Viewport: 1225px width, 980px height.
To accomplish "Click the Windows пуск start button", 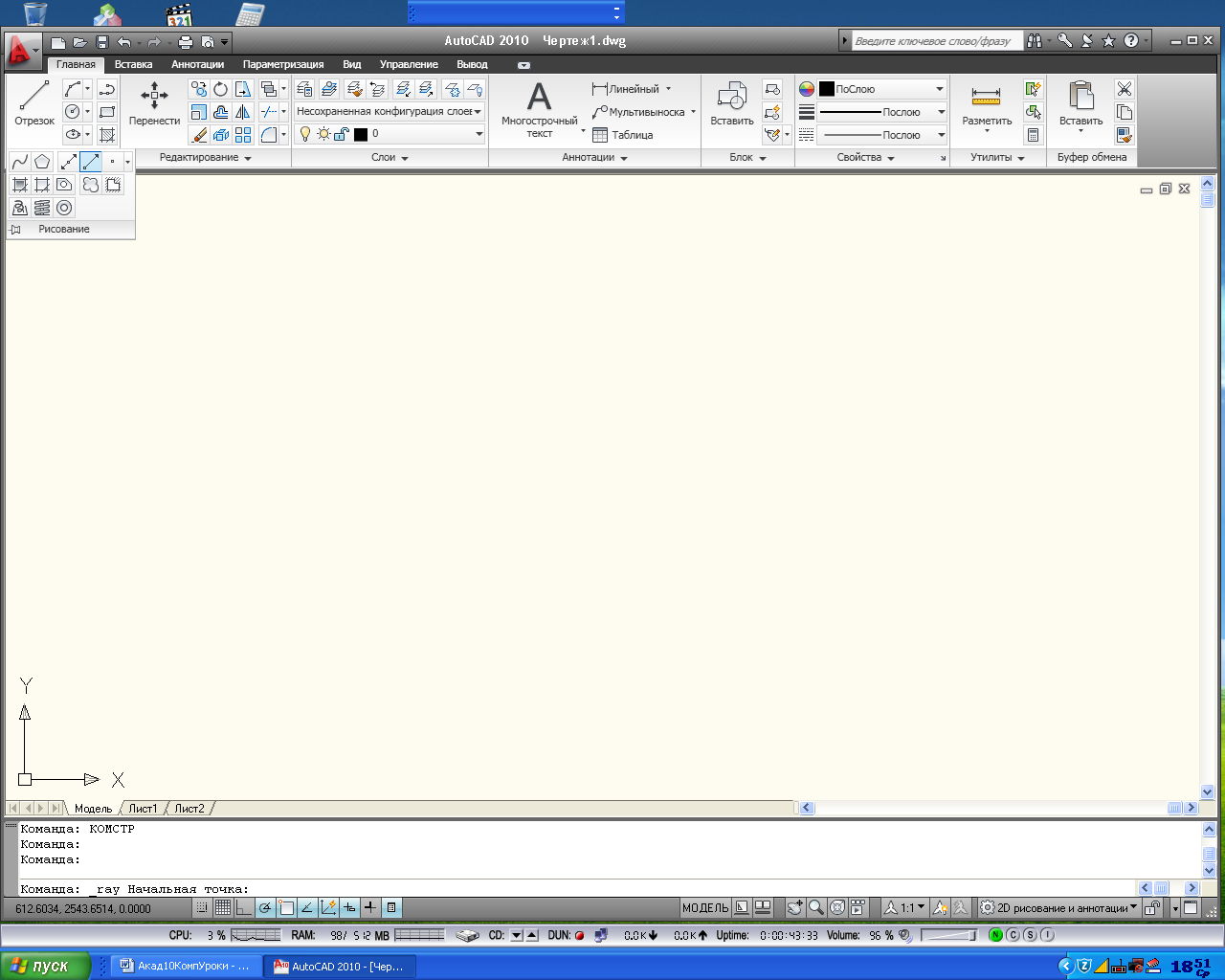I will point(45,966).
